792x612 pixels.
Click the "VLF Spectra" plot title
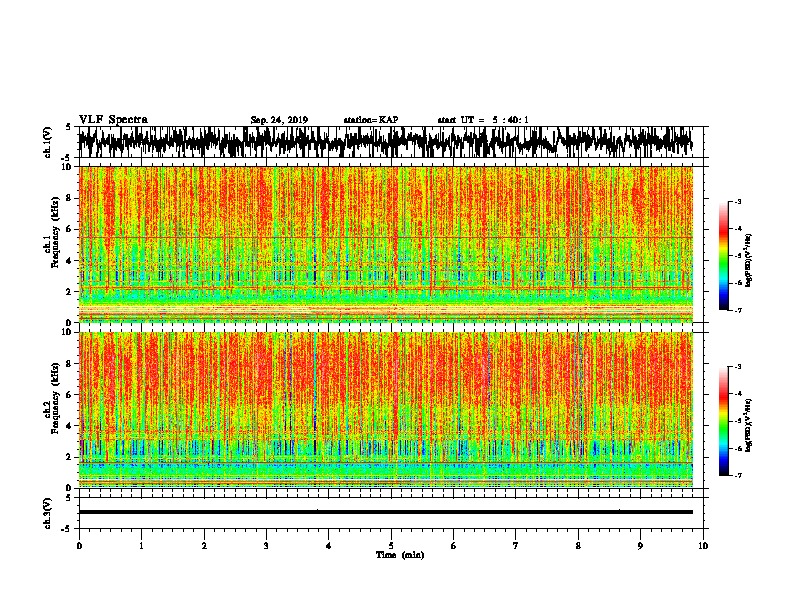(113, 120)
